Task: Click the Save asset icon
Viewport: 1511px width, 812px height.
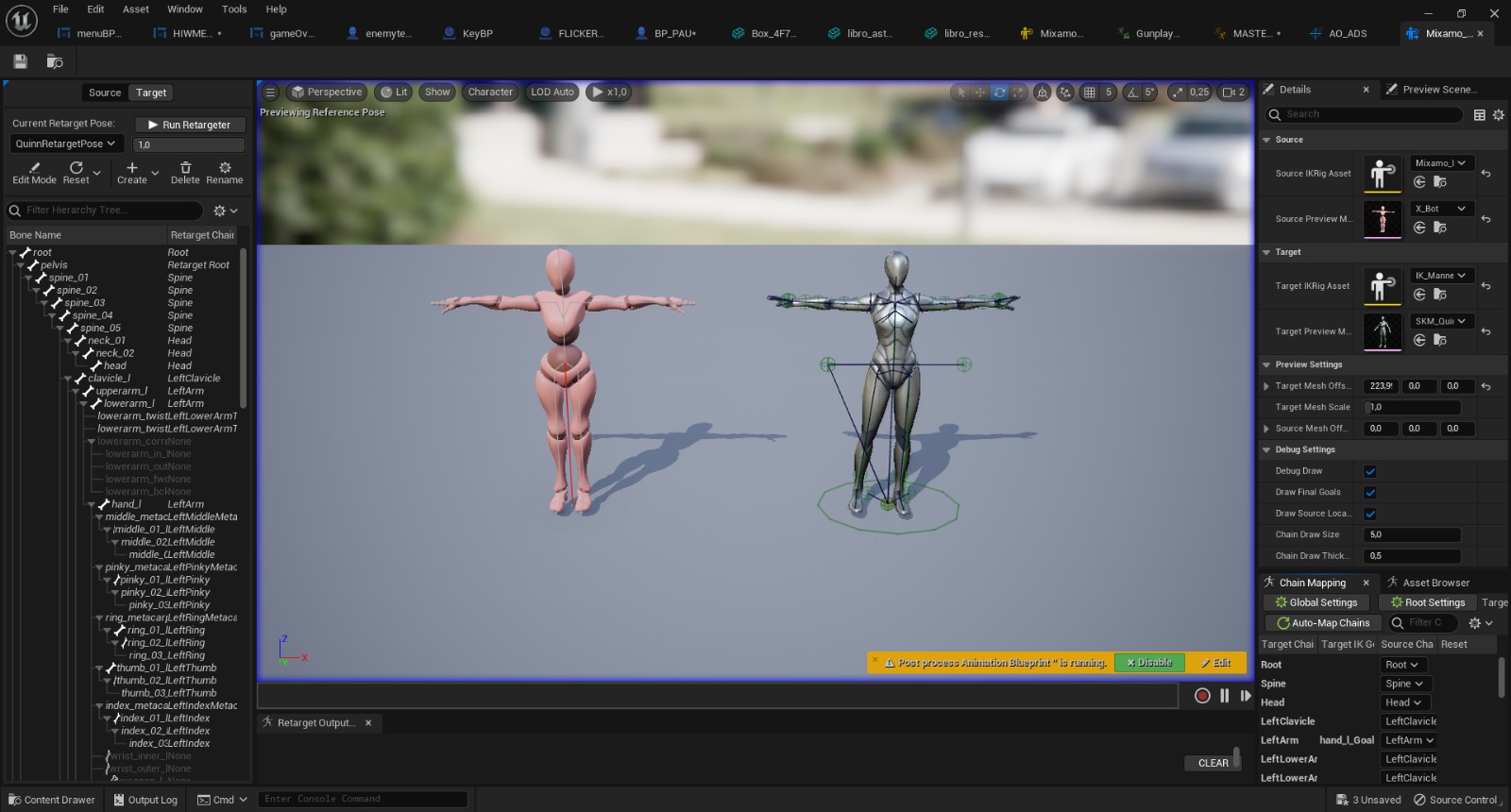Action: point(20,61)
